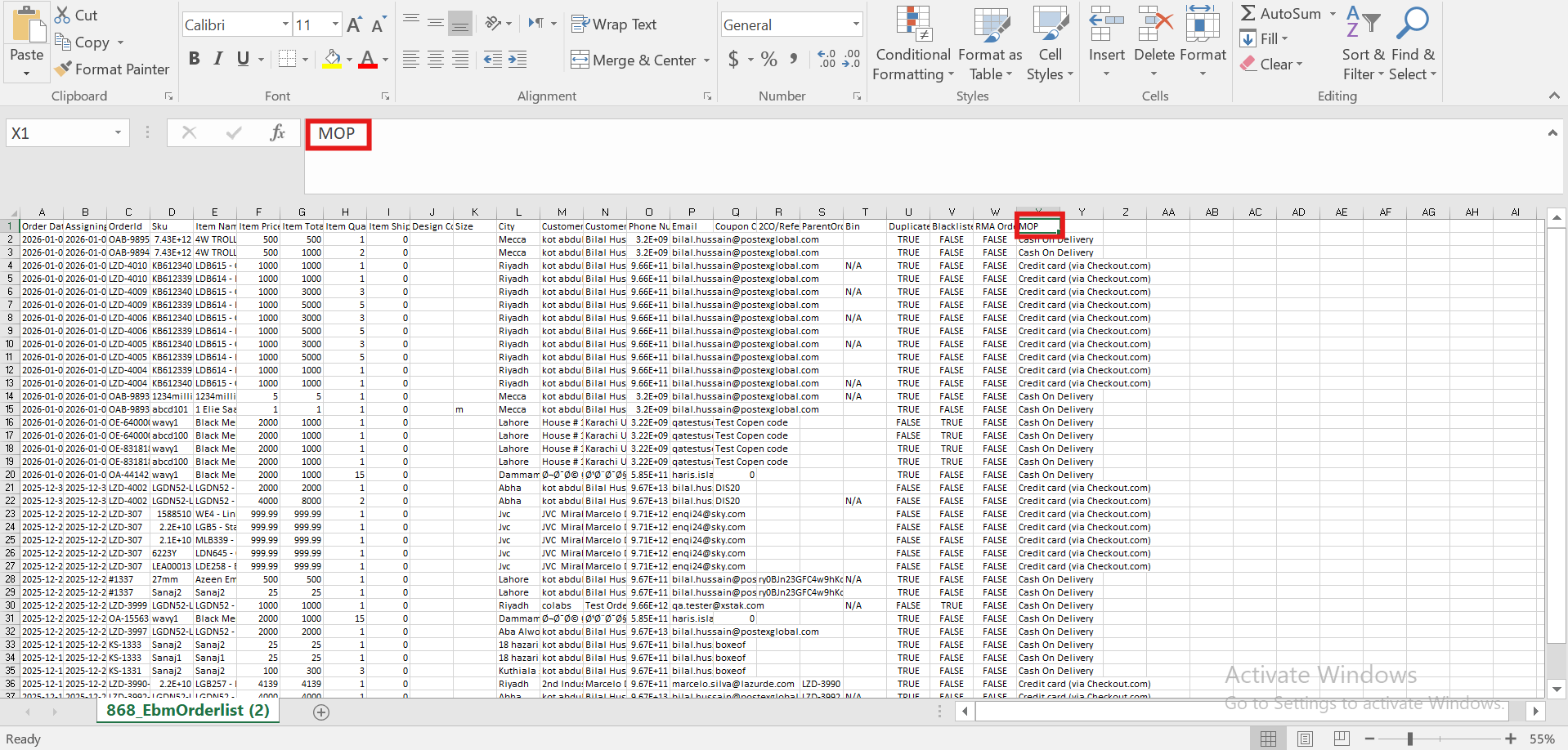Toggle Wrap Text for the selected cell
This screenshot has height=750, width=1568.
[614, 25]
